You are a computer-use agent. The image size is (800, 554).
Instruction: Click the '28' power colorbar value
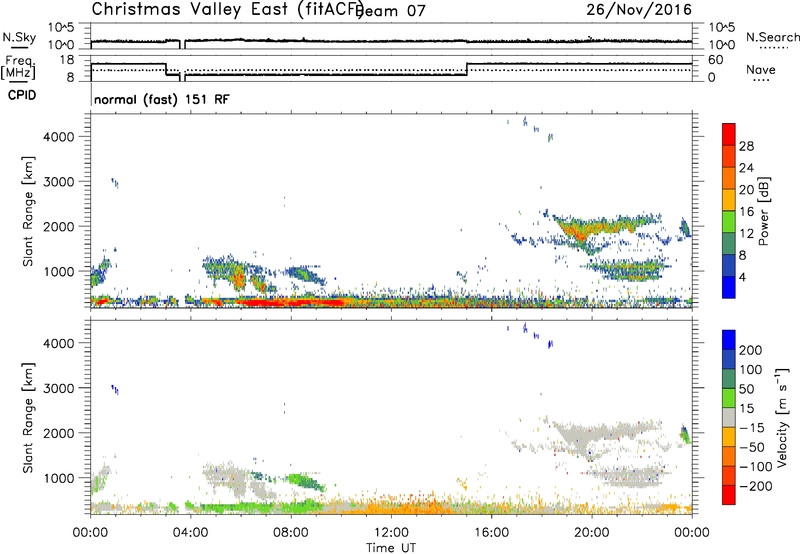746,146
